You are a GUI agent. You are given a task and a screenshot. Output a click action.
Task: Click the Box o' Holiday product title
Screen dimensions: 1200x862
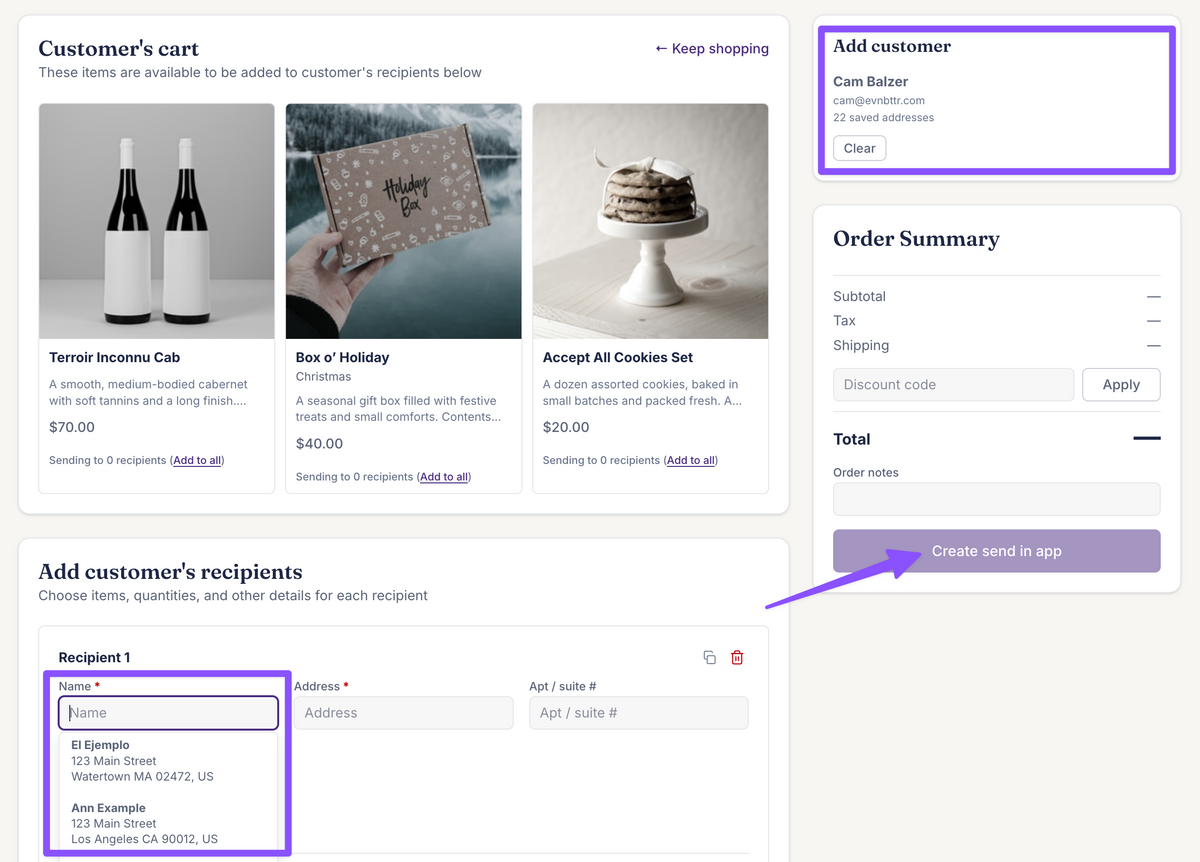(342, 357)
